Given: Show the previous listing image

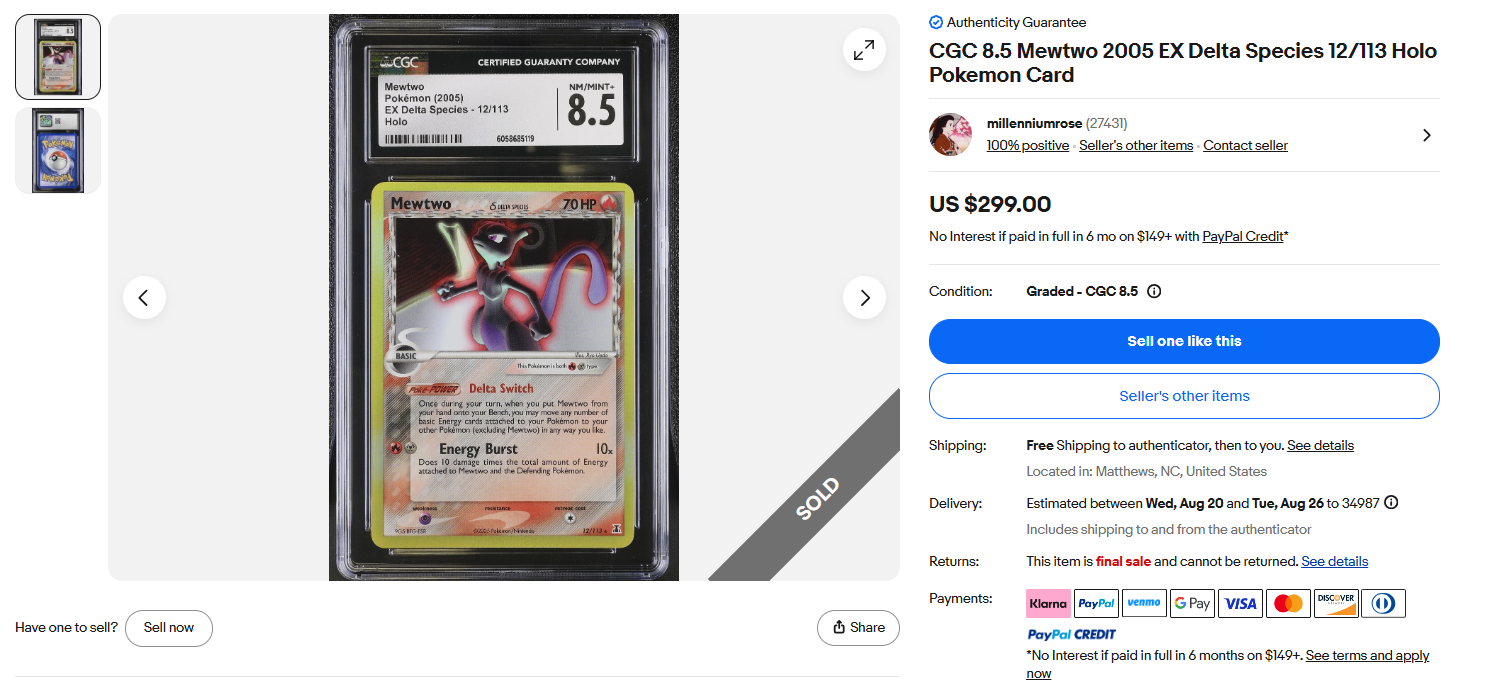Looking at the screenshot, I should click(x=144, y=297).
